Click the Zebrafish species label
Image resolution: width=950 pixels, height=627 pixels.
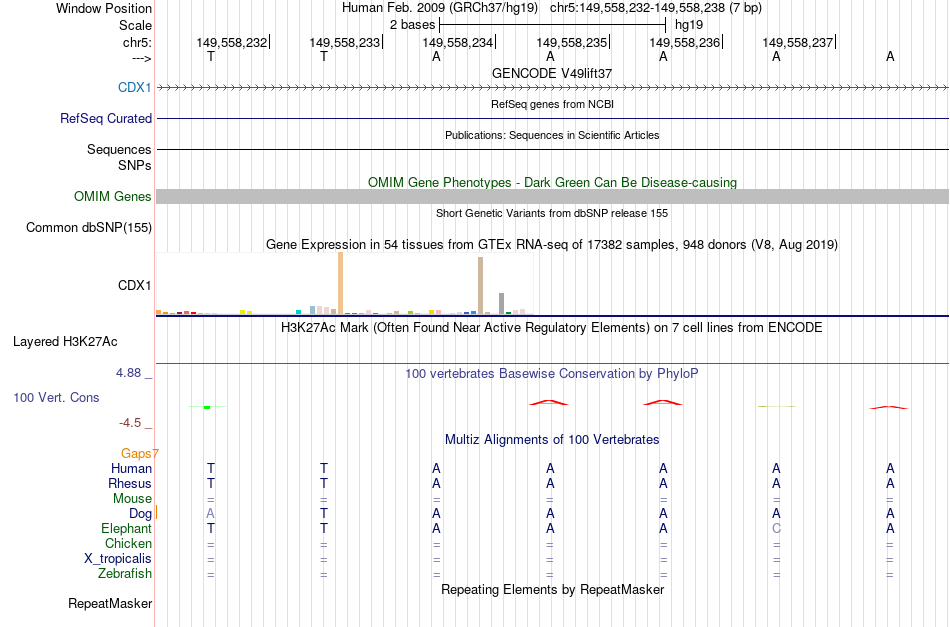point(125,573)
